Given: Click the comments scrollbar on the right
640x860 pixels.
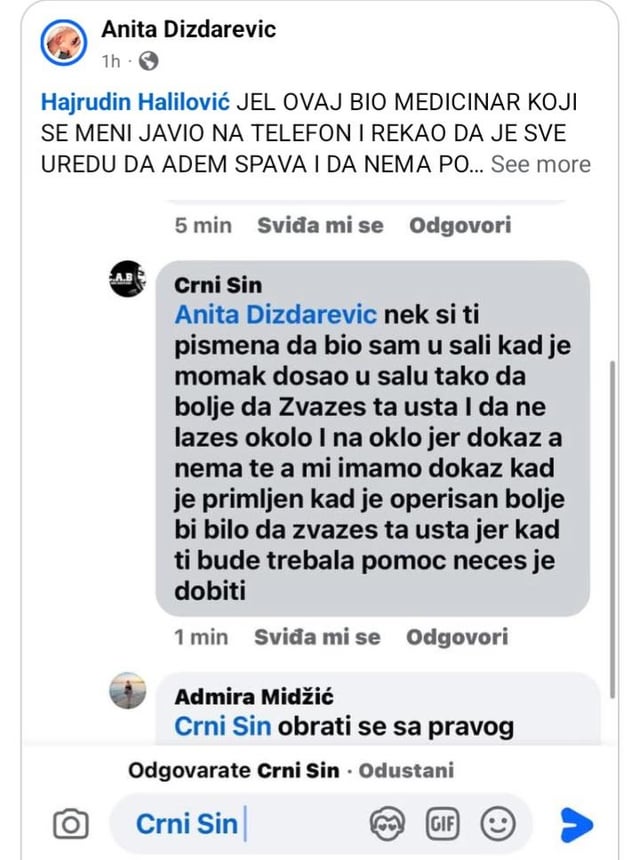Looking at the screenshot, I should point(613,529).
